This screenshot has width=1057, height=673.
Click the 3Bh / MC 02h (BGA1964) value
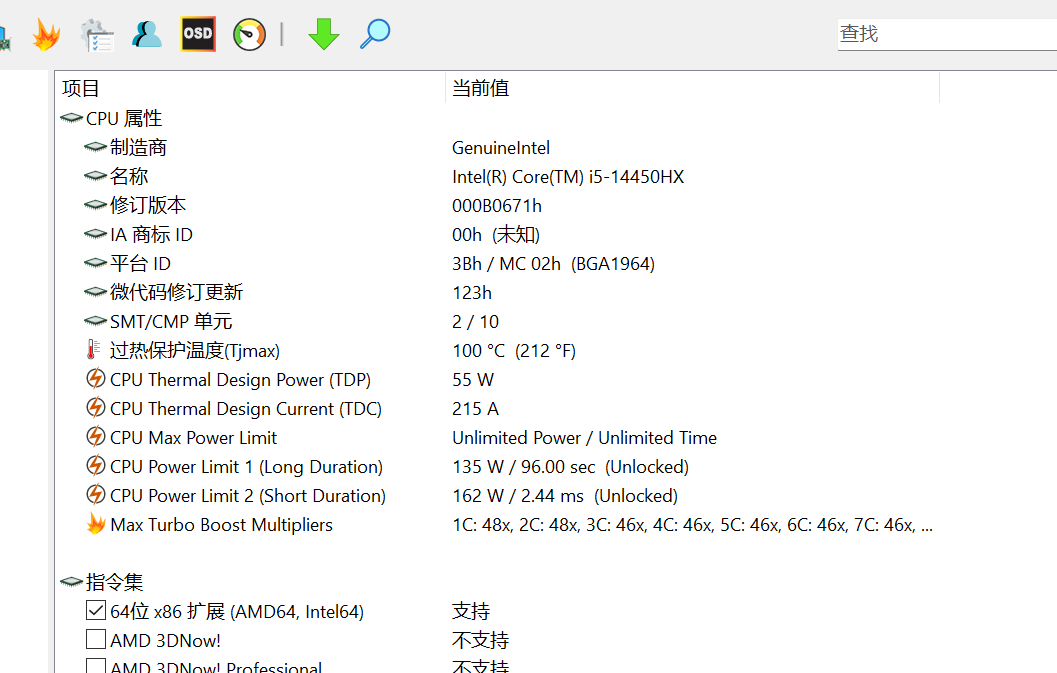pyautogui.click(x=553, y=264)
